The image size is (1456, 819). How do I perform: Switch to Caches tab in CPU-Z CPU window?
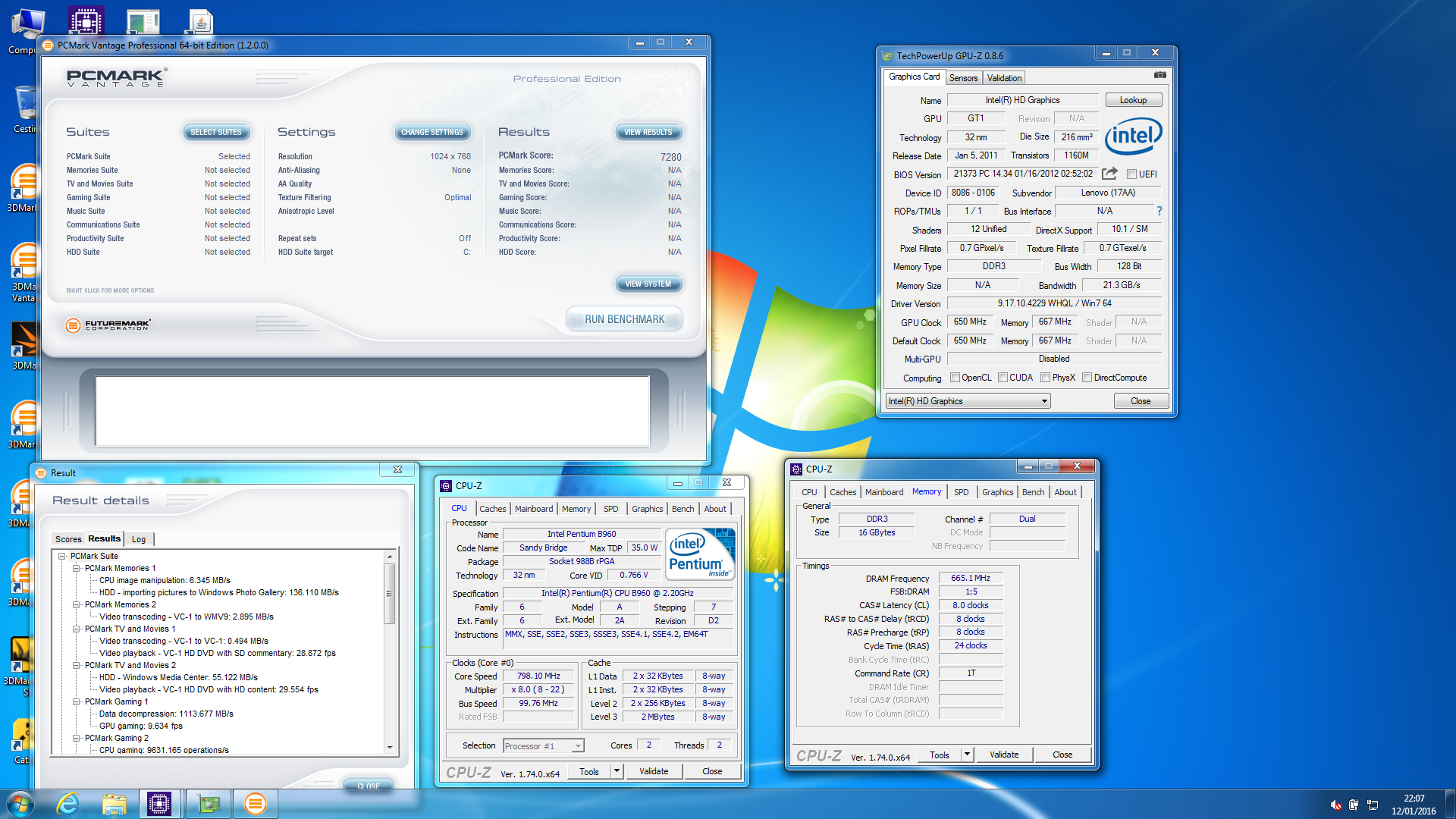493,509
